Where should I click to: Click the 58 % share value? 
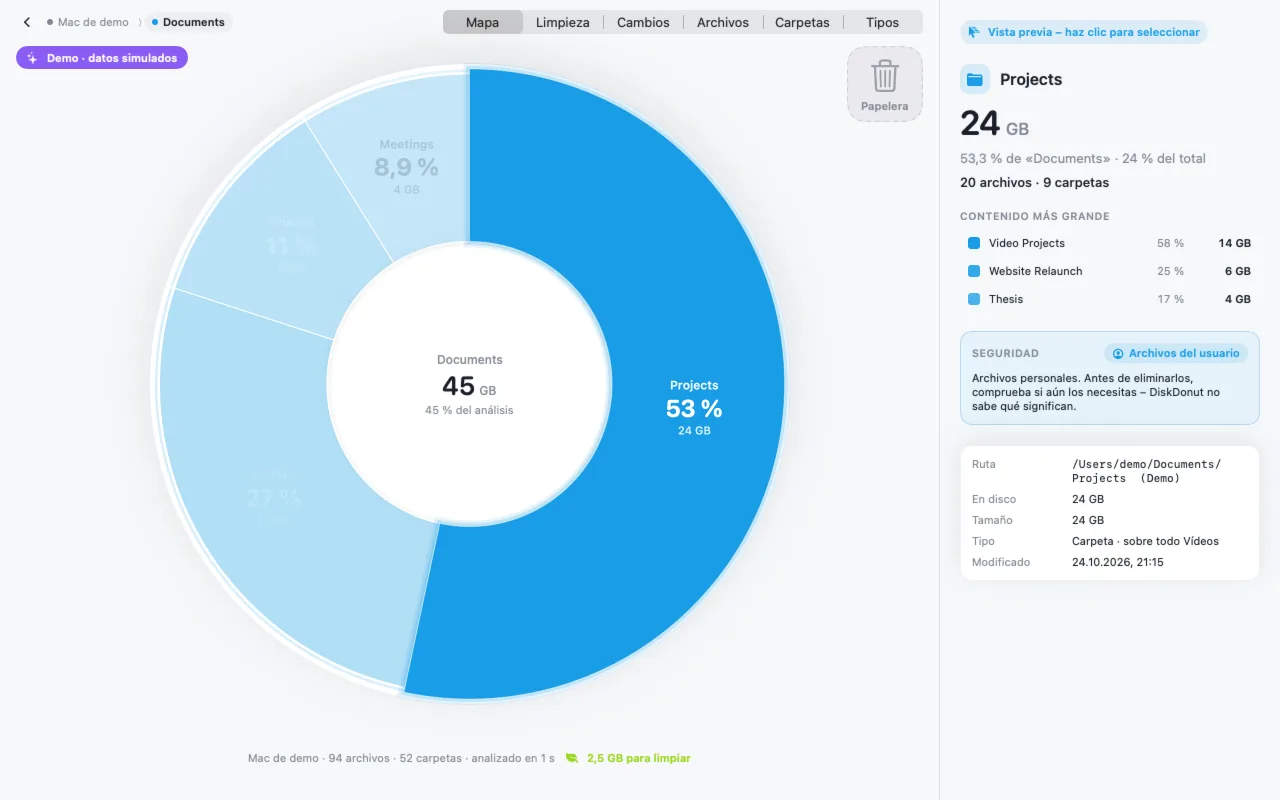(1171, 243)
